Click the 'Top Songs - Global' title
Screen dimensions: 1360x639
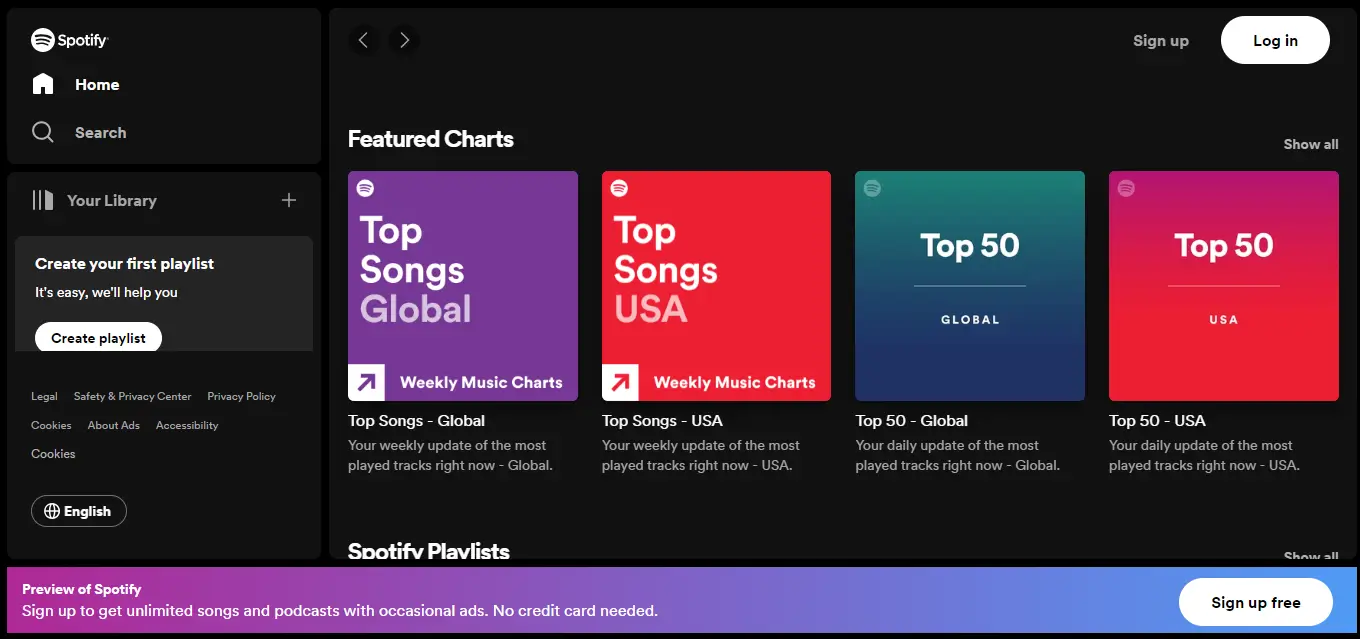(x=416, y=420)
